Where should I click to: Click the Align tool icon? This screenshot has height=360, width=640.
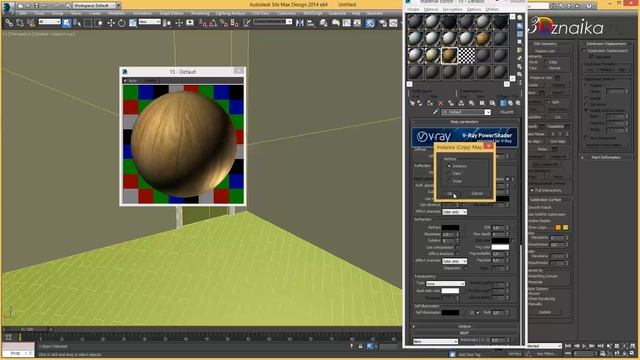click(x=311, y=23)
